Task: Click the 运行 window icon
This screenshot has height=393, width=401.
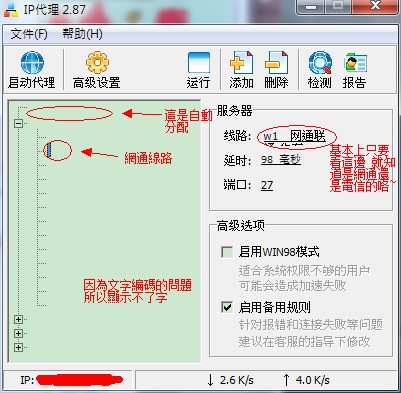Action: pos(199,62)
